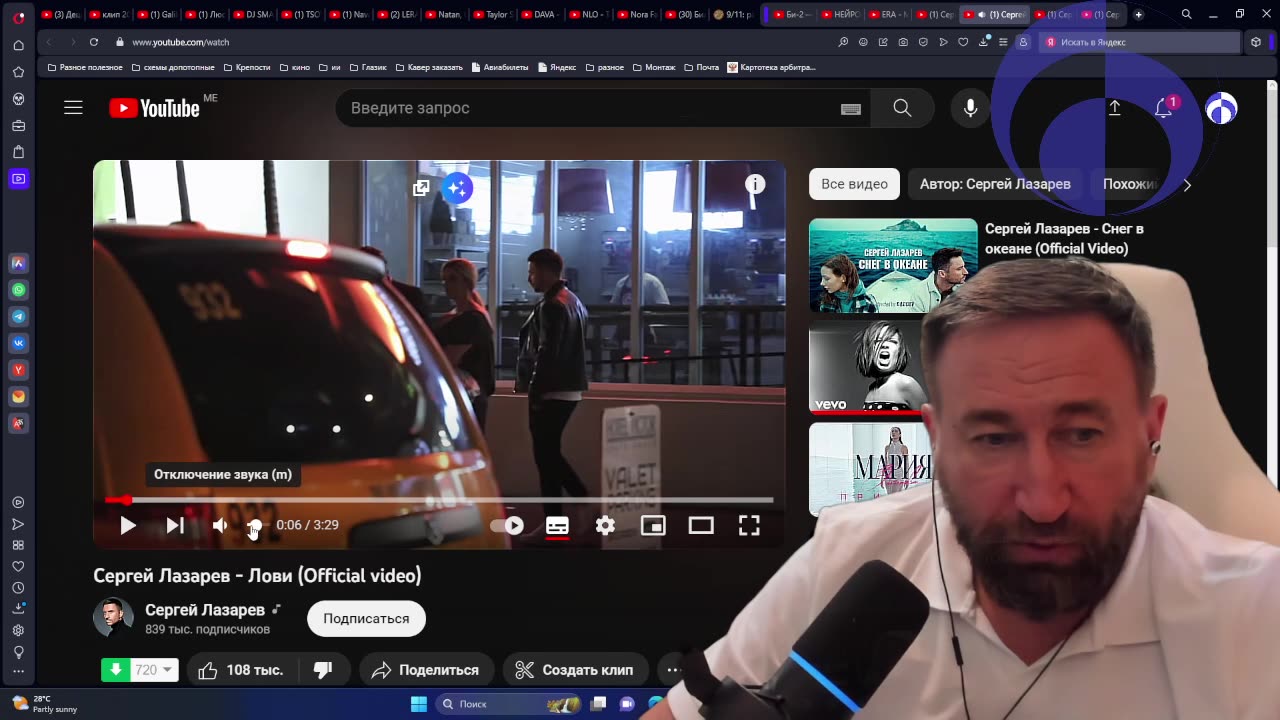Go to the YouTube home logo
1280x720 pixels.
[x=155, y=108]
